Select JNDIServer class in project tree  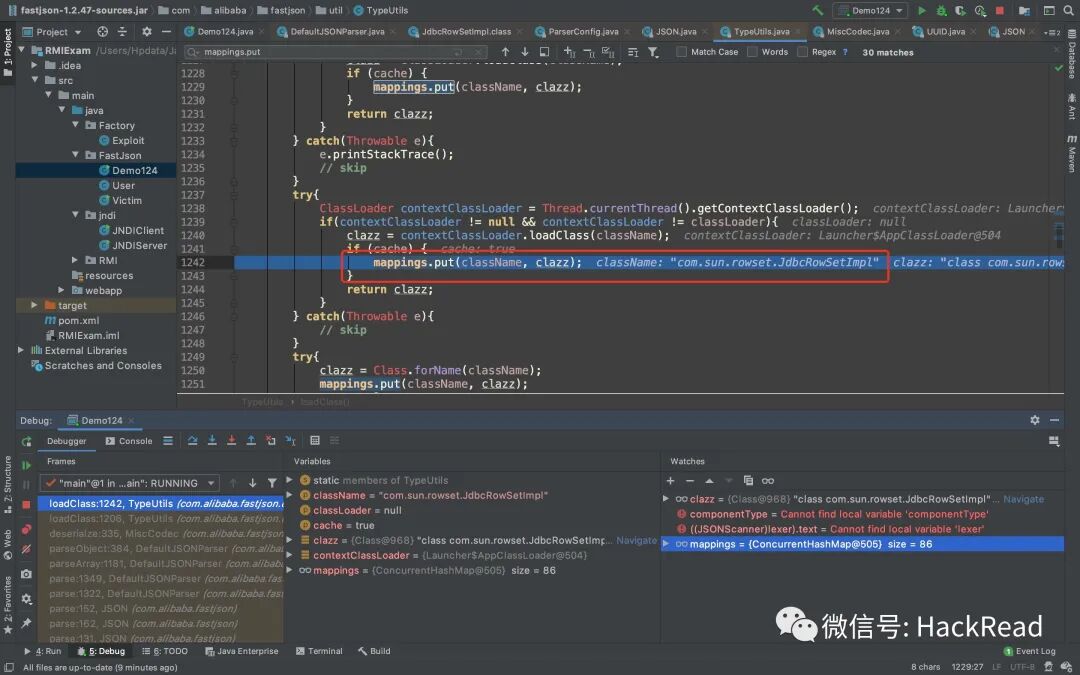[x=139, y=245]
